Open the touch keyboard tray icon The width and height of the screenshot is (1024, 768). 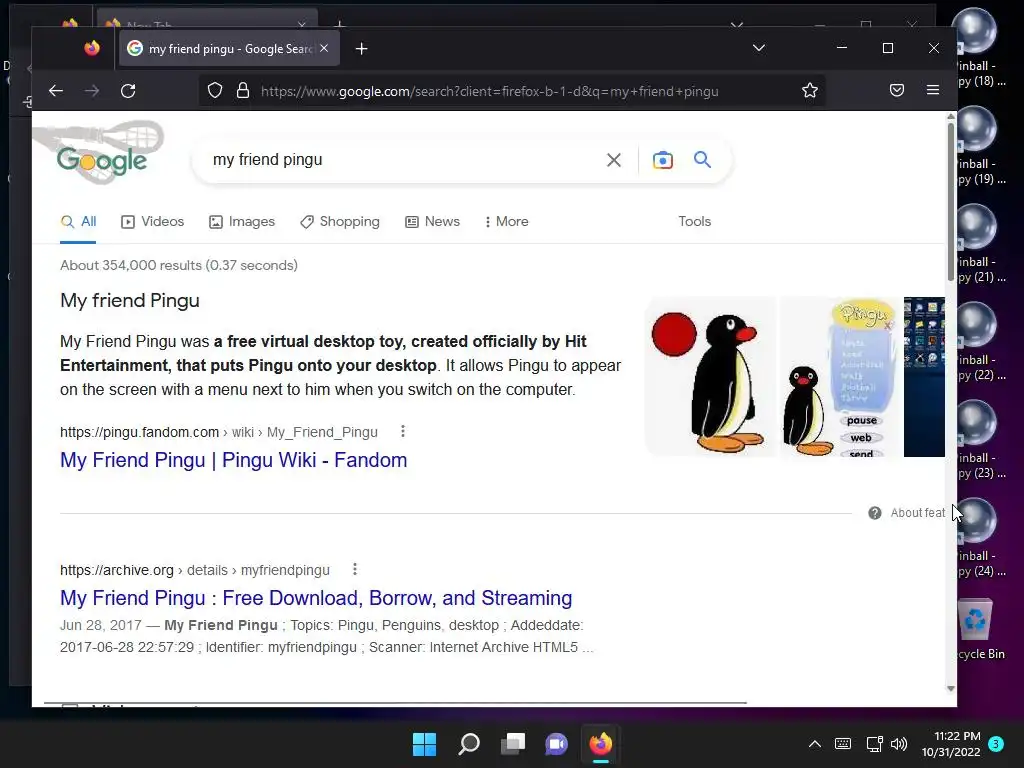pos(842,744)
